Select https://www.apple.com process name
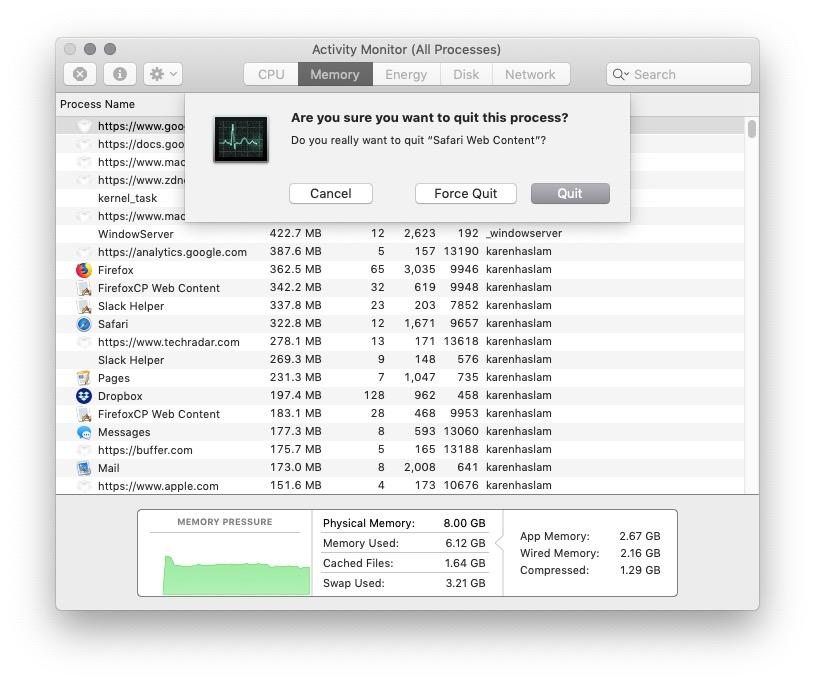The width and height of the screenshot is (815, 684). pos(158,486)
